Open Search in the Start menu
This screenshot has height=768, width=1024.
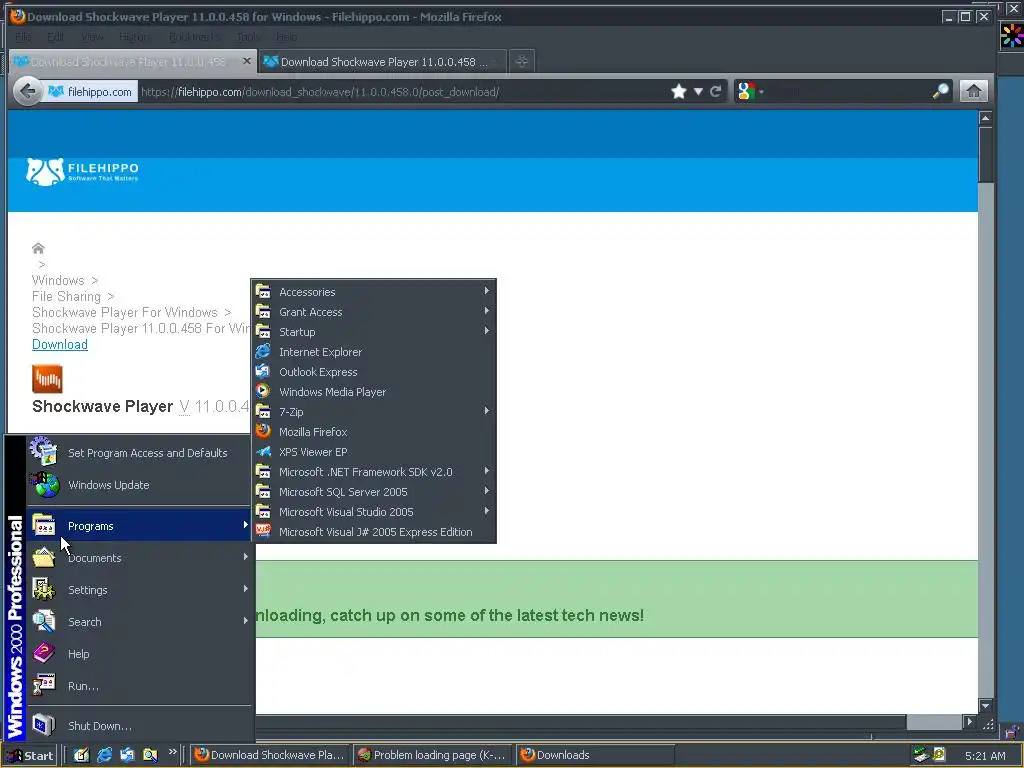tap(140, 622)
